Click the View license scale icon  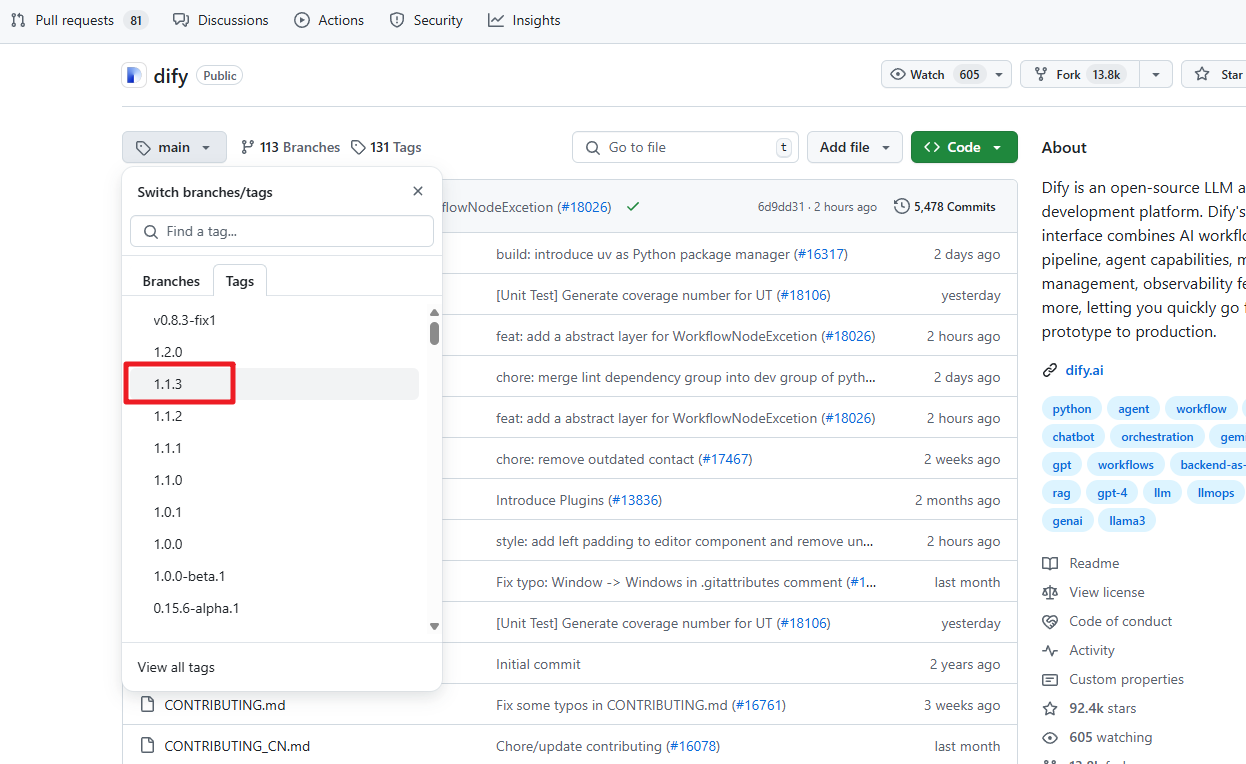click(1050, 593)
